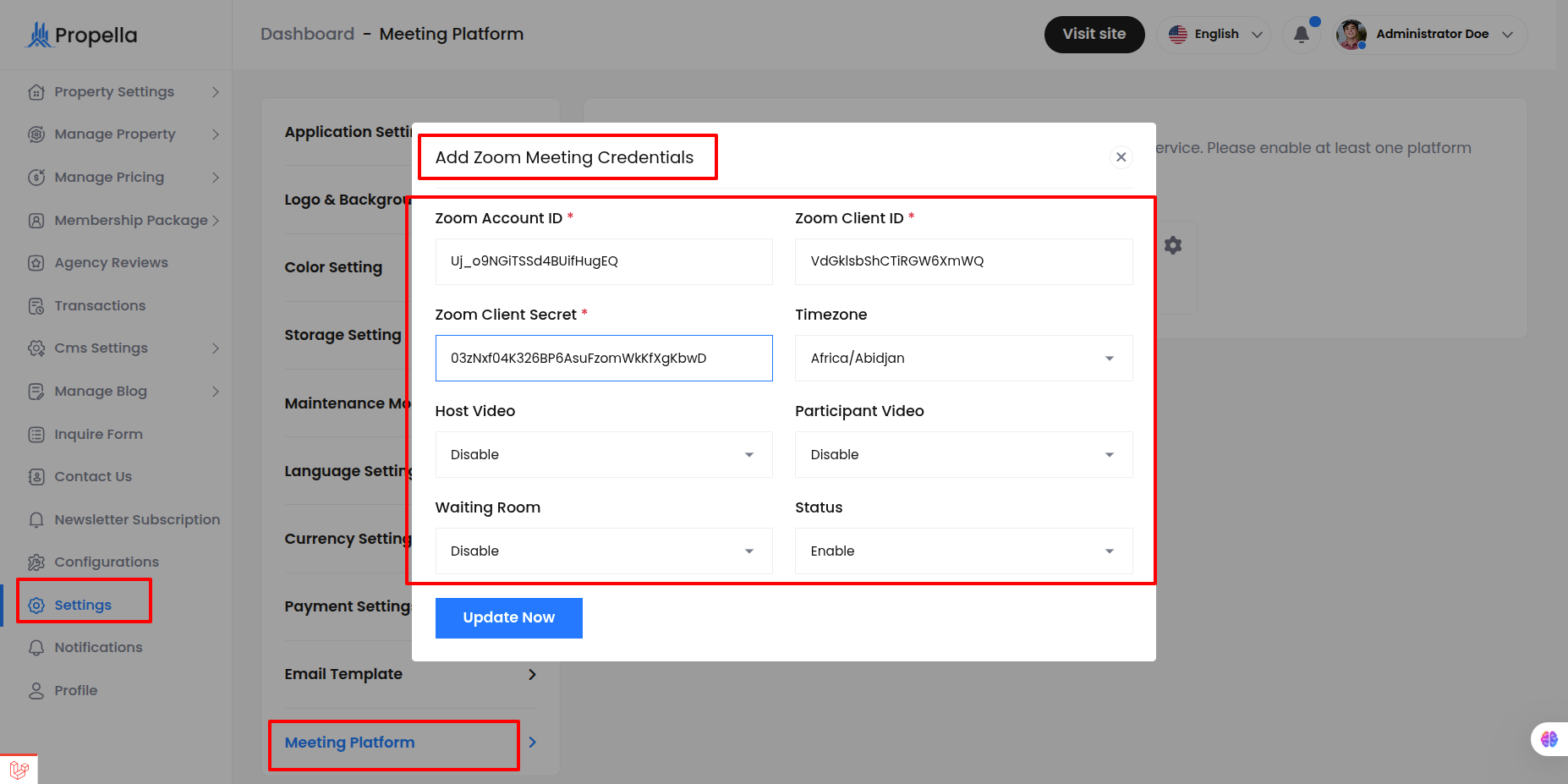Expand Manage Blog chevron
This screenshot has height=784, width=1568.
coord(216,391)
